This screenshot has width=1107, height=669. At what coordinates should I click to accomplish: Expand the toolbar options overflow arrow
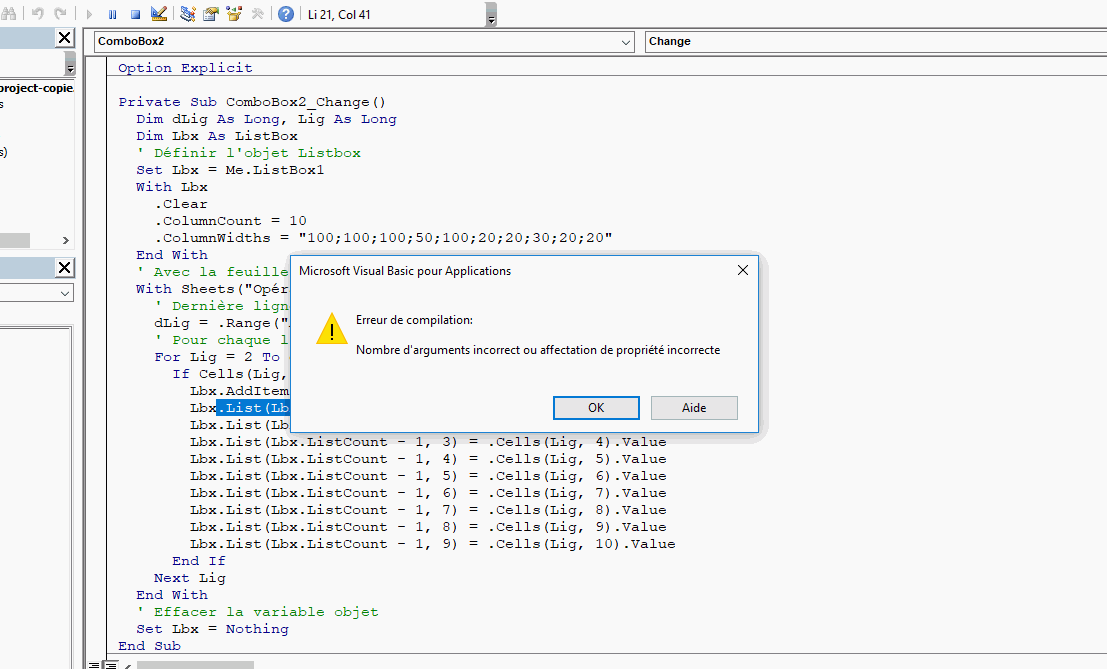coord(491,17)
